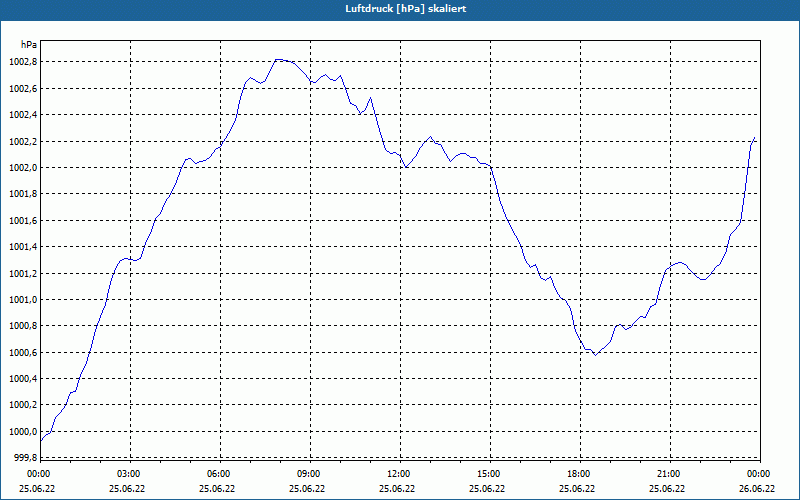800x500 pixels.
Task: Click the "25.06.22" date under 09:00
Action: (x=307, y=489)
